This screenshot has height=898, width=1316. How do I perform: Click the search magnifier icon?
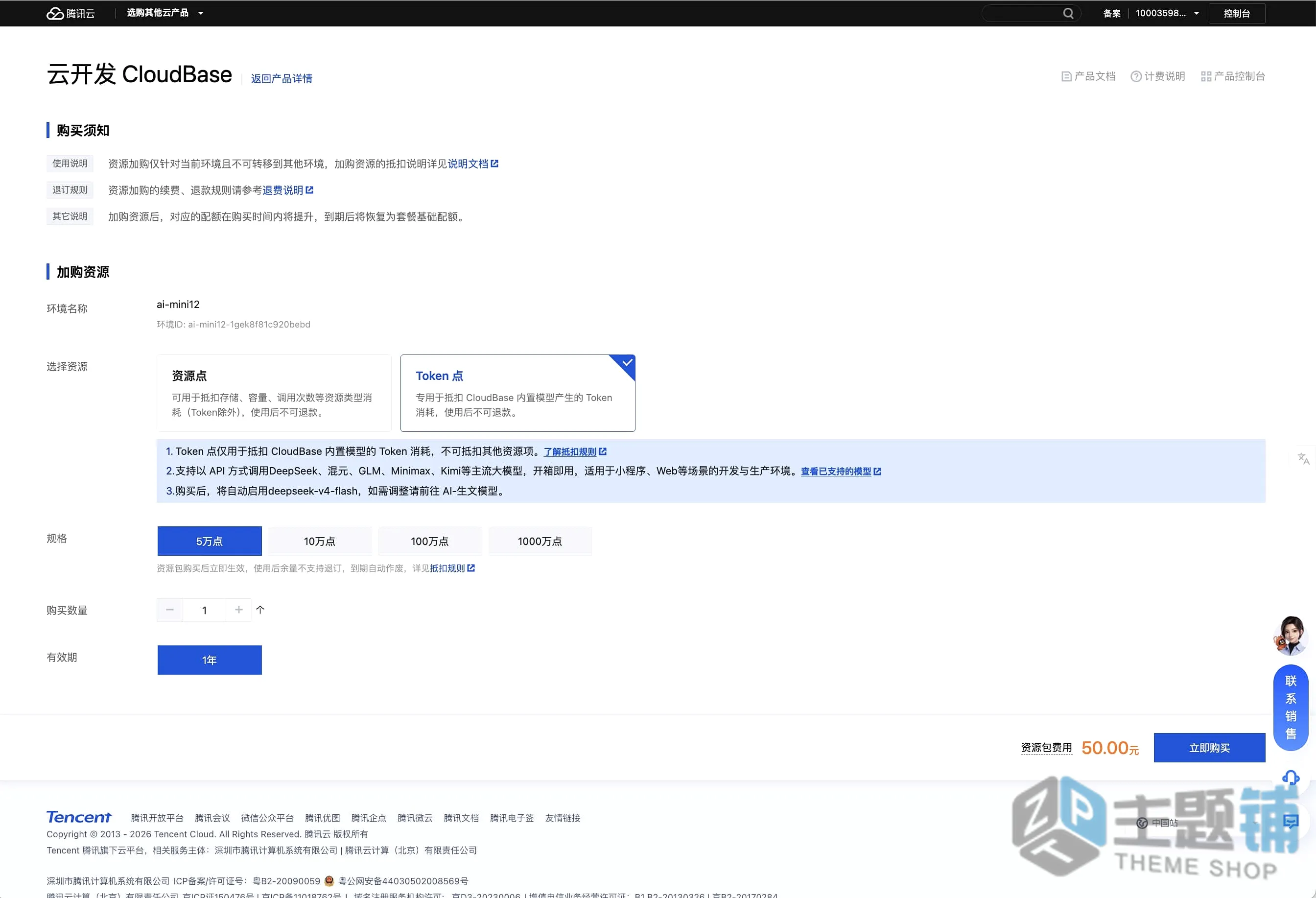pos(1068,13)
